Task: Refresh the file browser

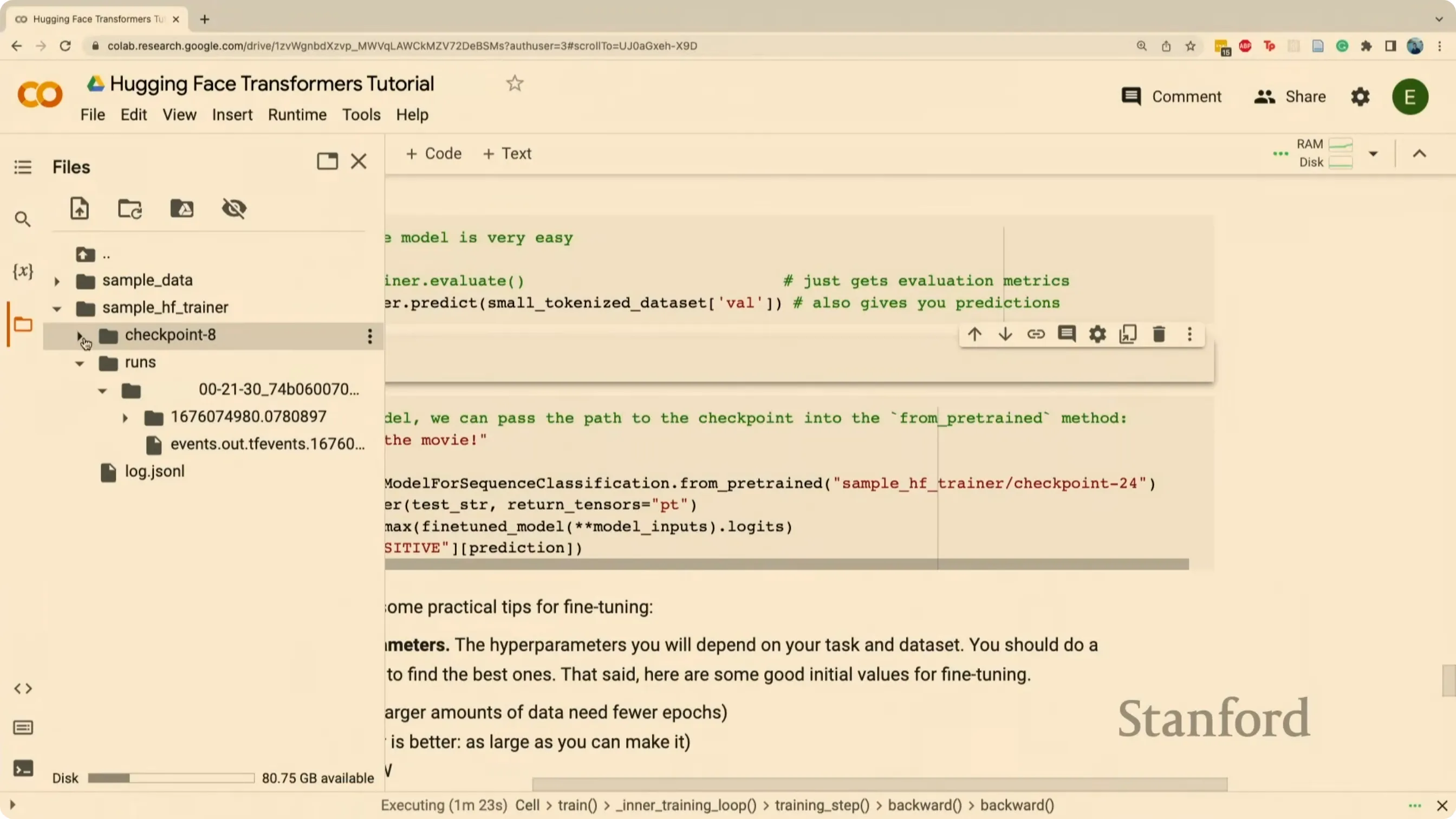Action: point(130,209)
